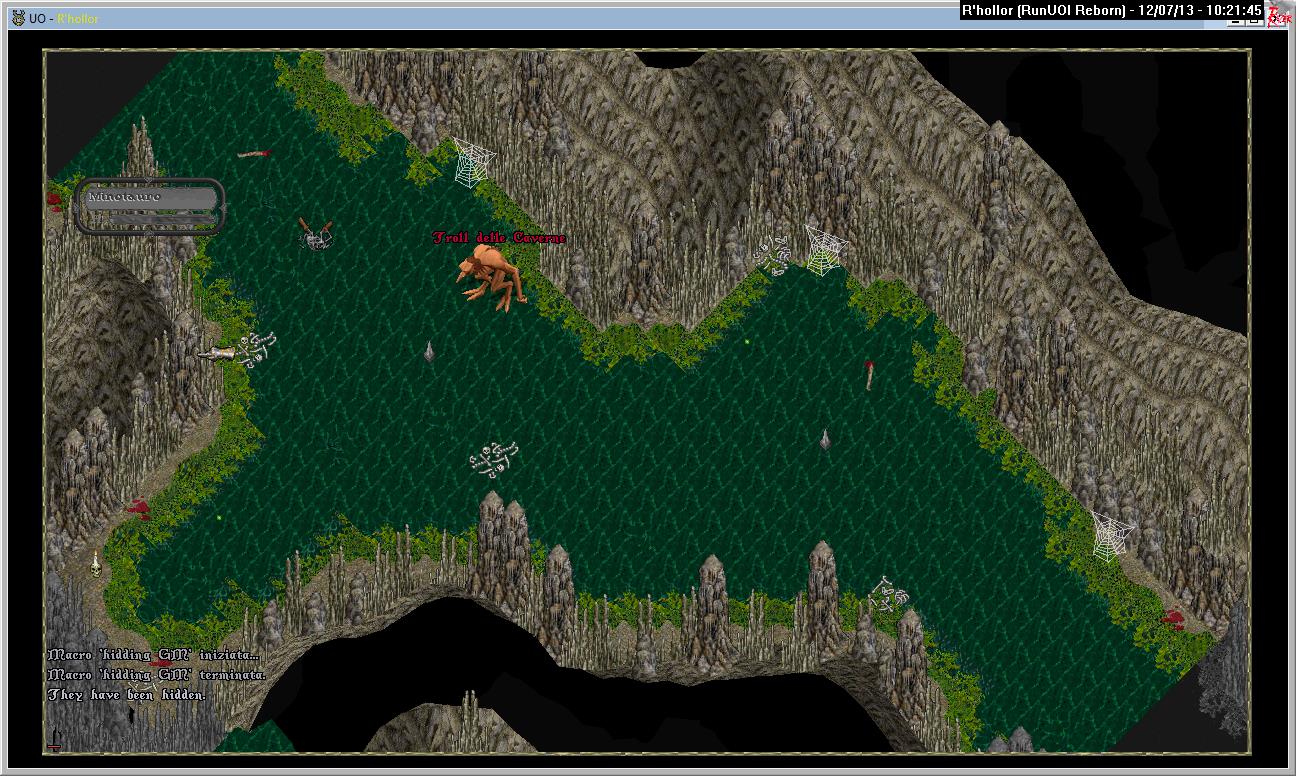Viewport: 1296px width, 776px height.
Task: Click the 'Minotauro' name text
Action: [x=124, y=196]
